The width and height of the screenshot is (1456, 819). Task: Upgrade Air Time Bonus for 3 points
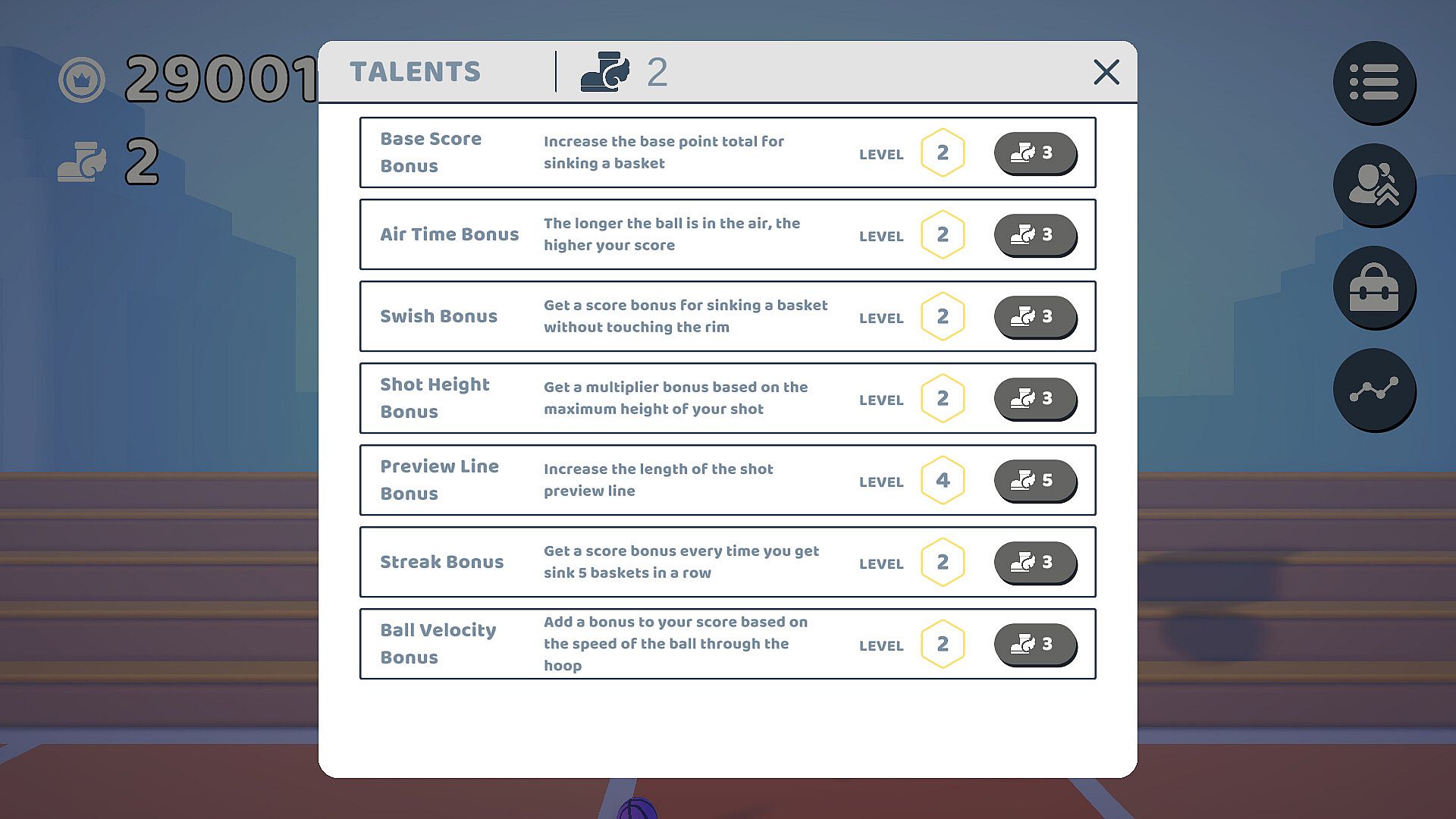click(1035, 234)
